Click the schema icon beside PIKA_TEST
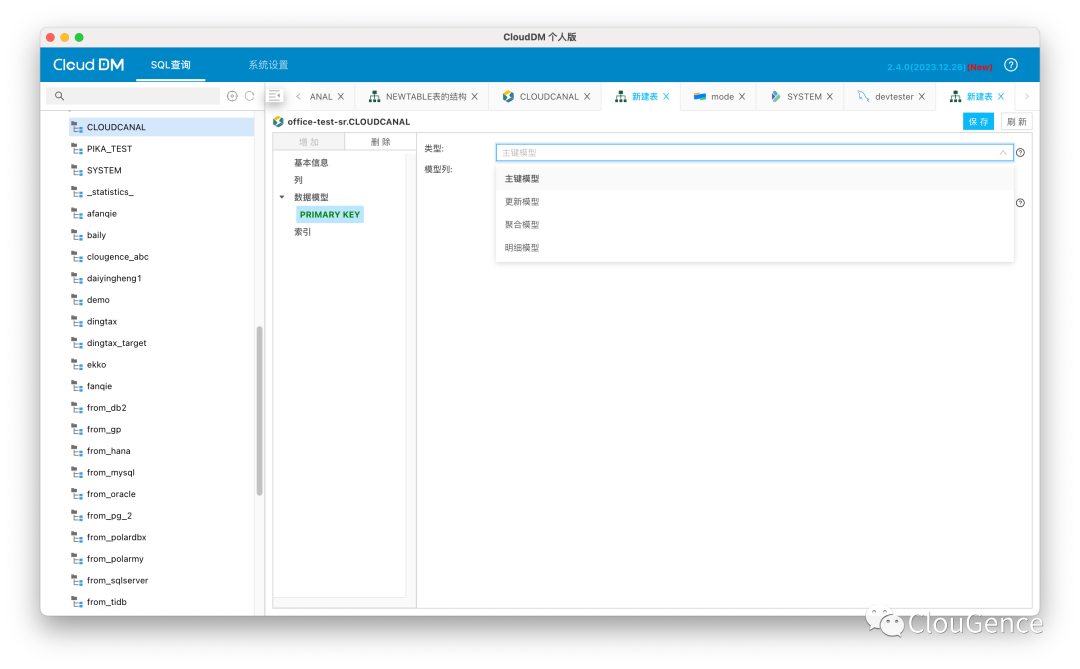The height and width of the screenshot is (669, 1080). 77,149
